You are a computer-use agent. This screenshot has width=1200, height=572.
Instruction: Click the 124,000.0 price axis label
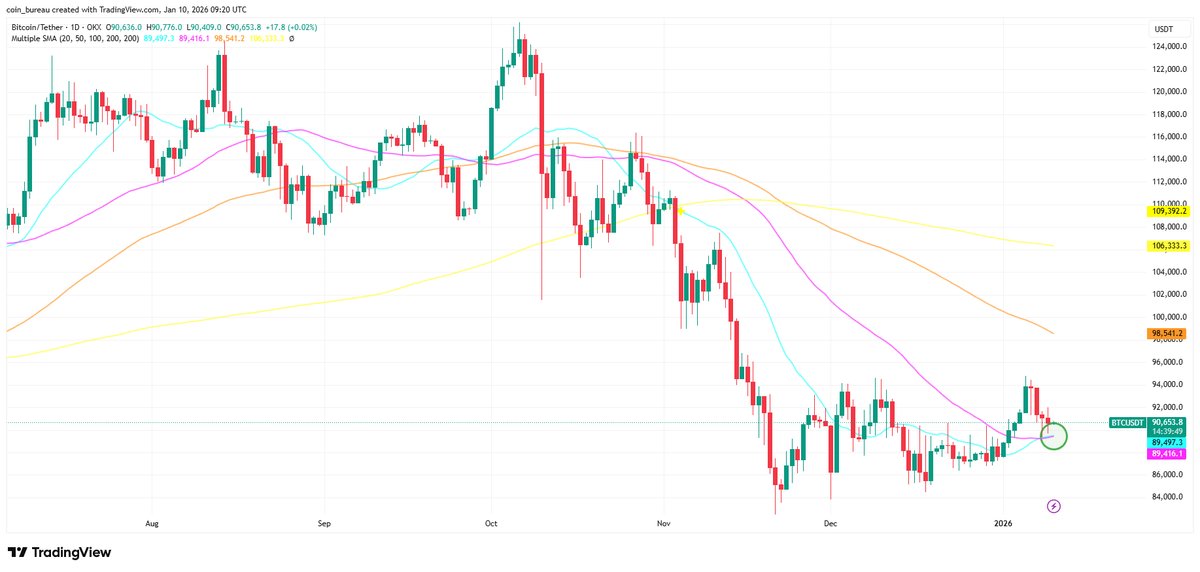[1169, 47]
